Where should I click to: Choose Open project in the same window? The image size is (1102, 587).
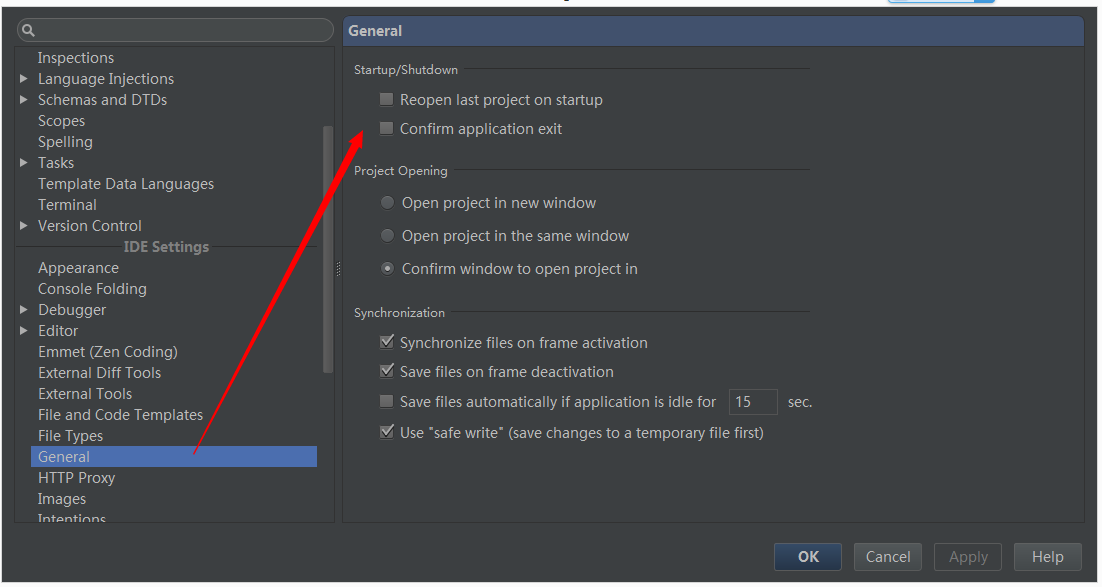(x=388, y=236)
